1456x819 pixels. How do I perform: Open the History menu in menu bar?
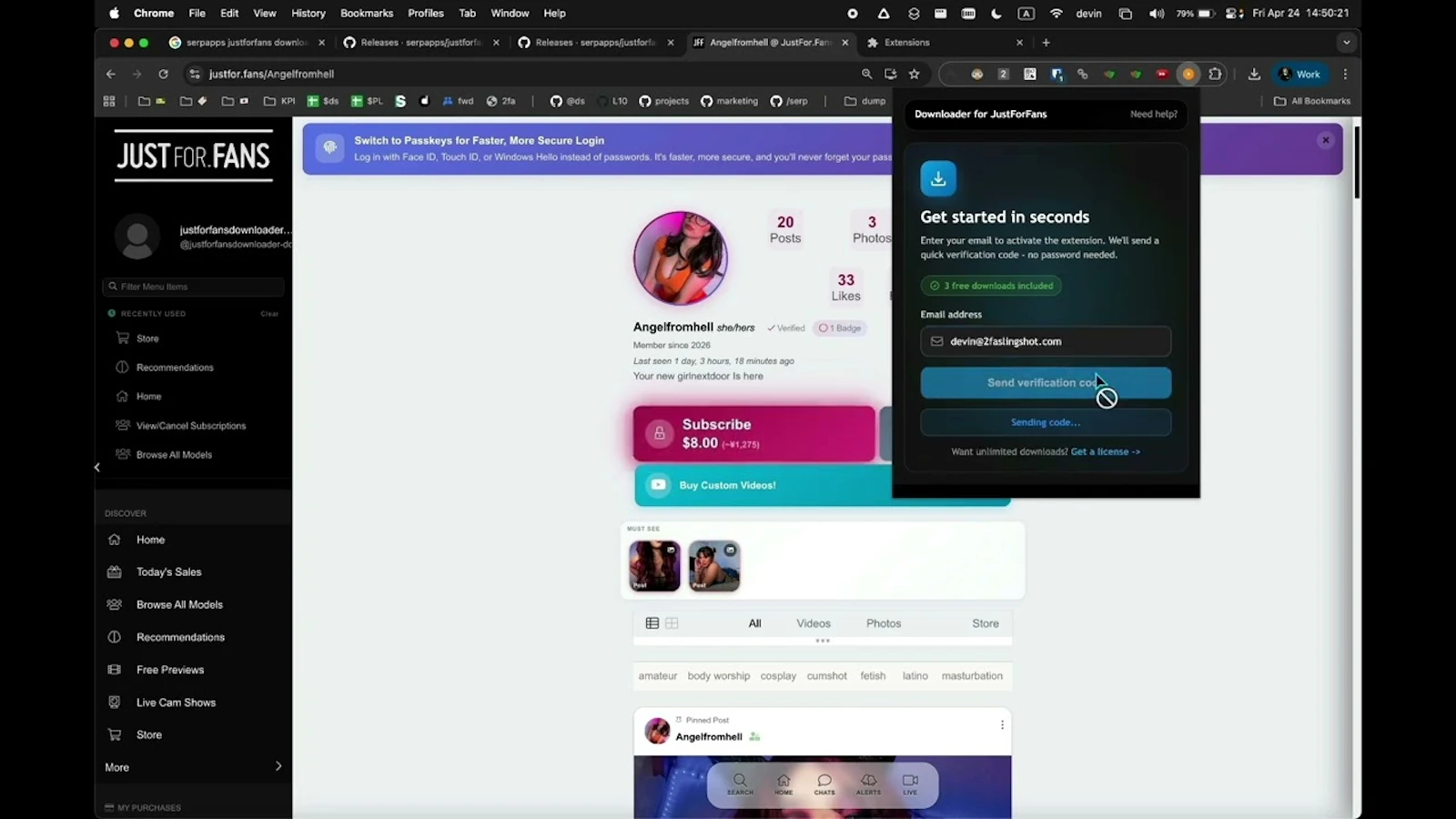pos(308,14)
